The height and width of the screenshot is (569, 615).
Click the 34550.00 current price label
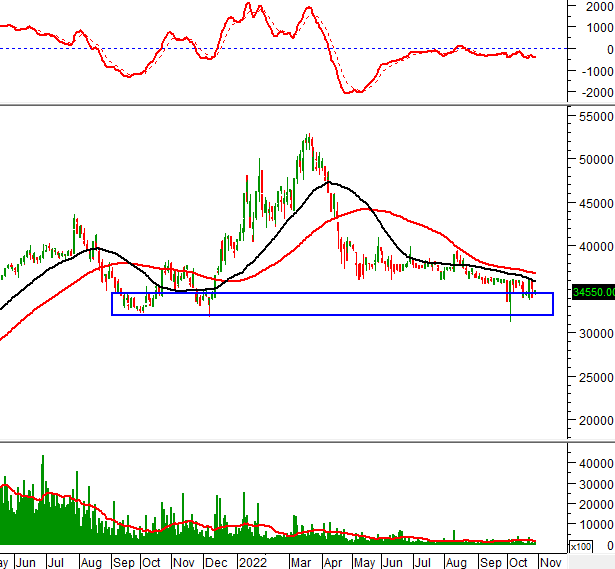point(592,292)
